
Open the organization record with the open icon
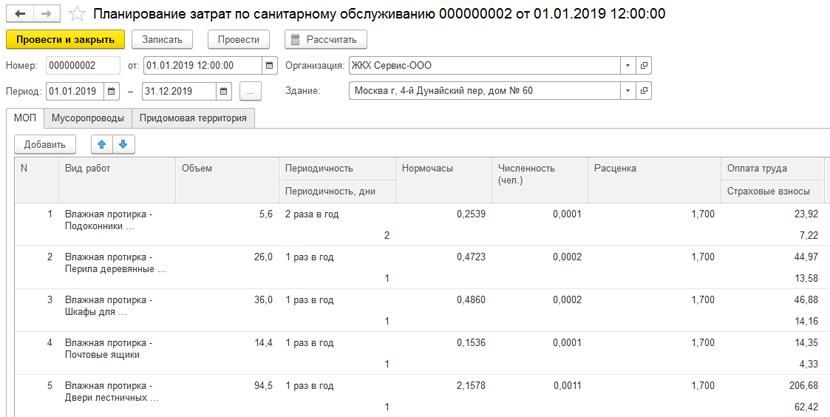tap(644, 66)
